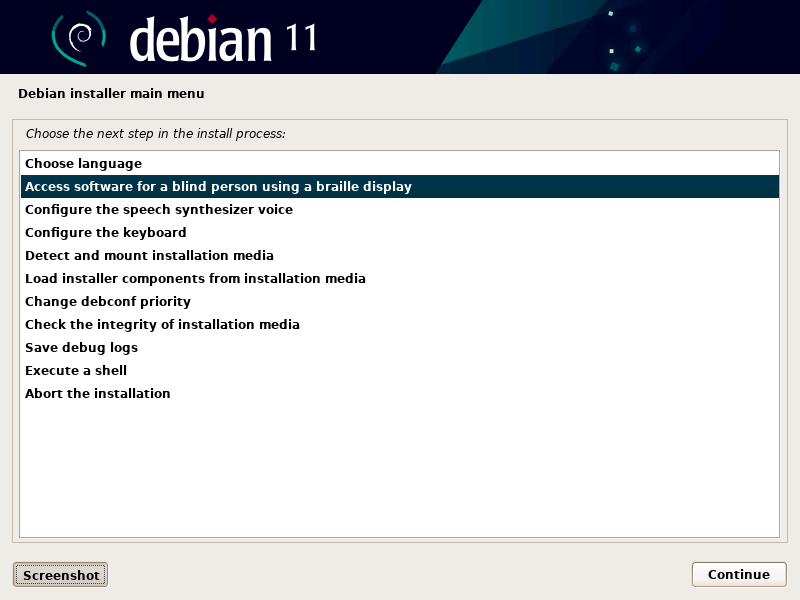This screenshot has width=800, height=600.
Task: Select braille display access software entry
Action: [x=399, y=186]
